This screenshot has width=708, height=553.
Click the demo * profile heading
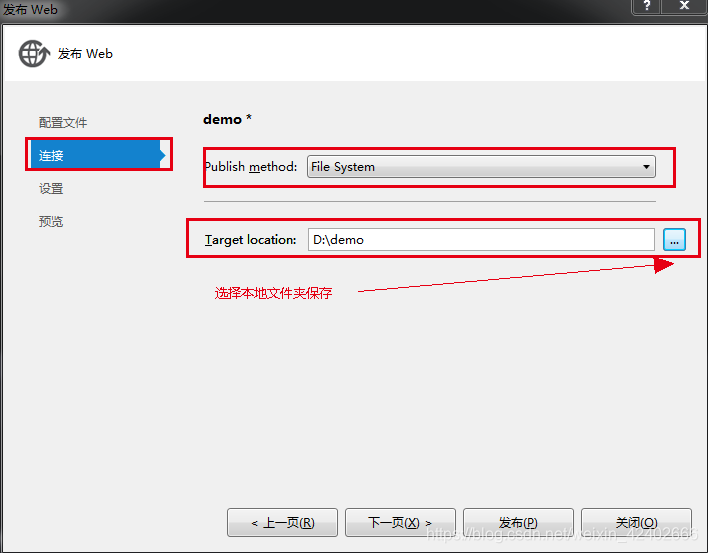pyautogui.click(x=227, y=119)
